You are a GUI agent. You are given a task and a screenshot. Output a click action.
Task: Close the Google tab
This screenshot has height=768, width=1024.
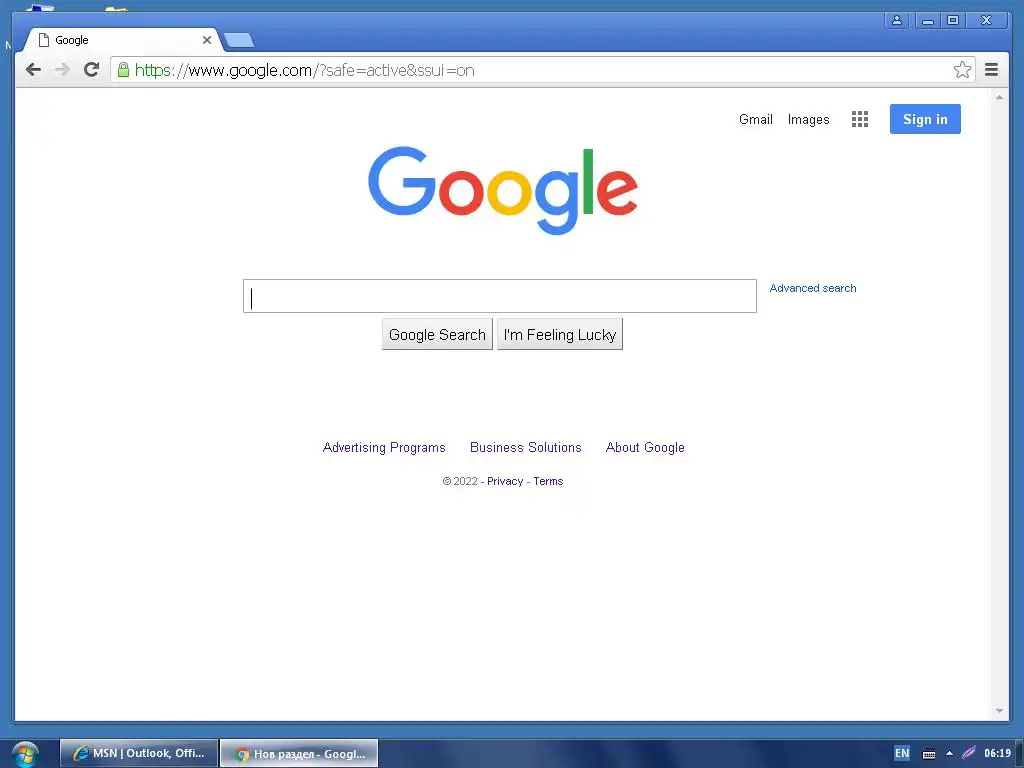(206, 40)
